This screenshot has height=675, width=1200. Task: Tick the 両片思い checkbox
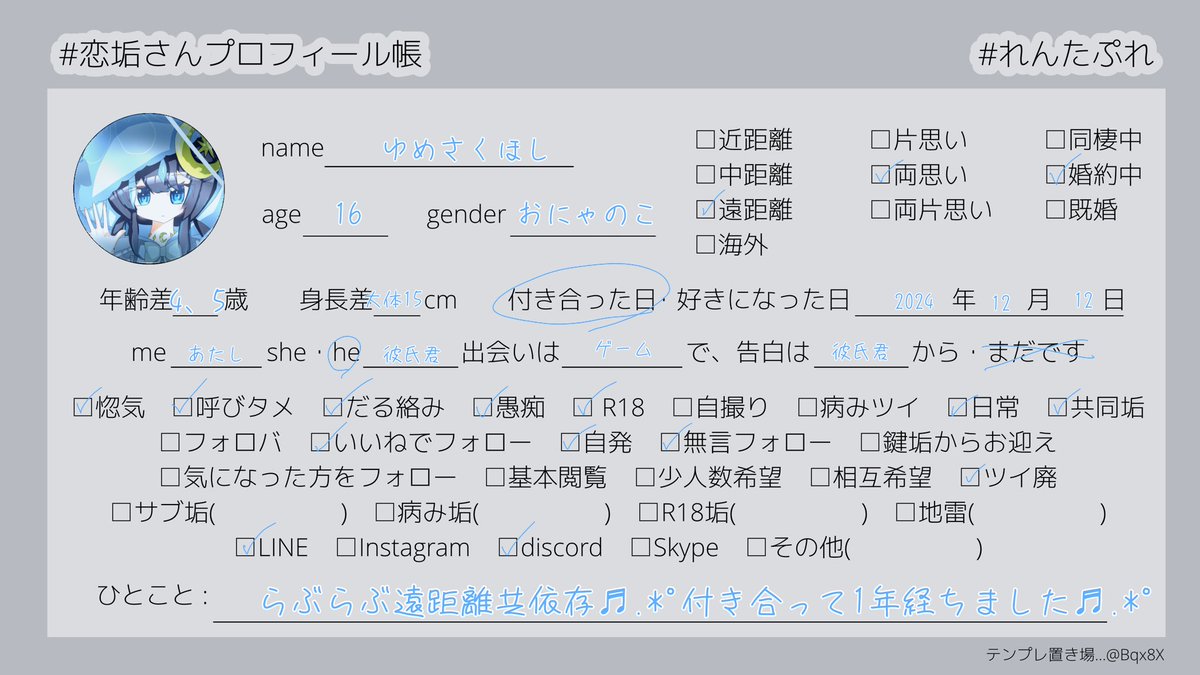[881, 210]
